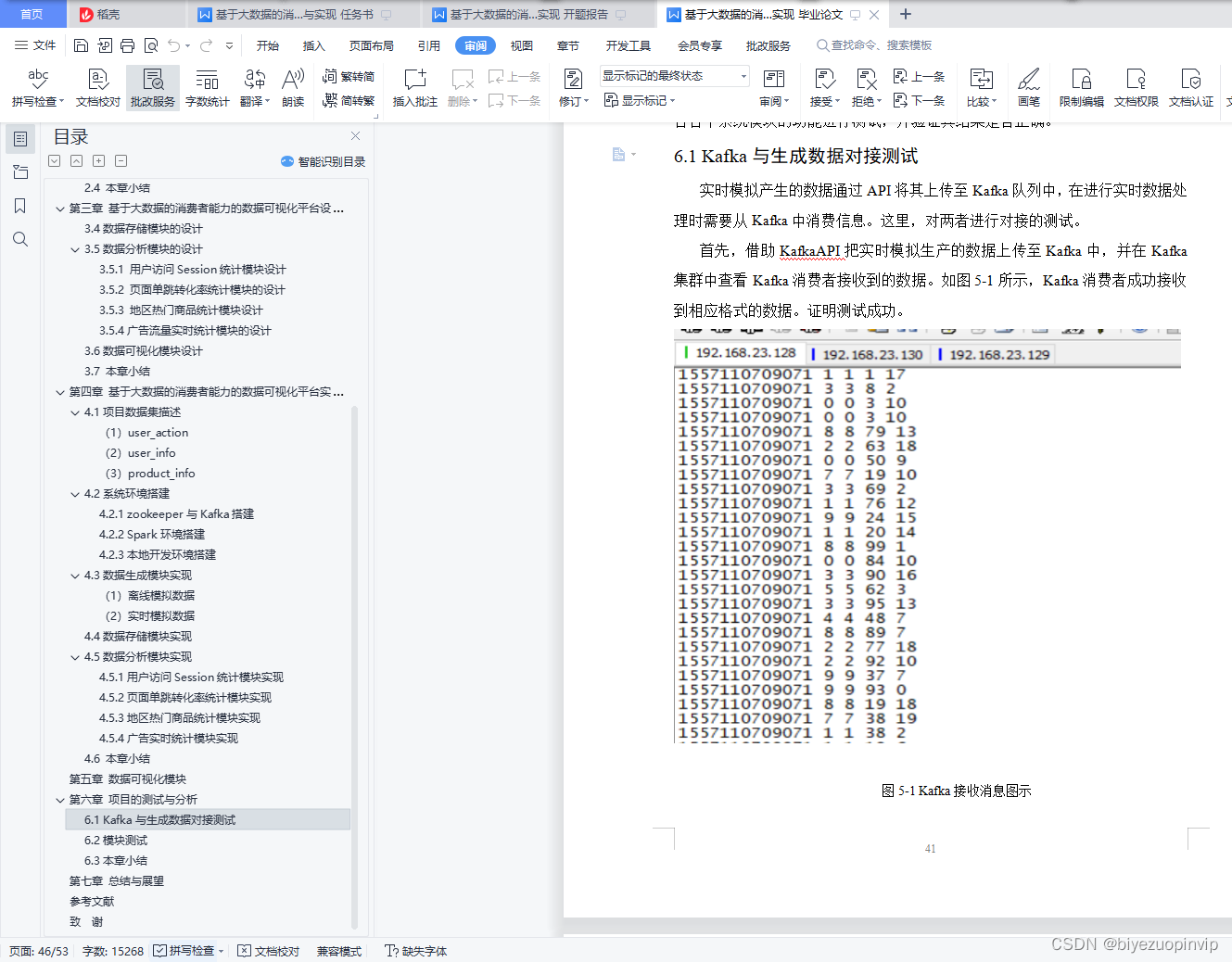The width and height of the screenshot is (1232, 962).
Task: Convert text with 简转繁 button
Action: (x=349, y=100)
